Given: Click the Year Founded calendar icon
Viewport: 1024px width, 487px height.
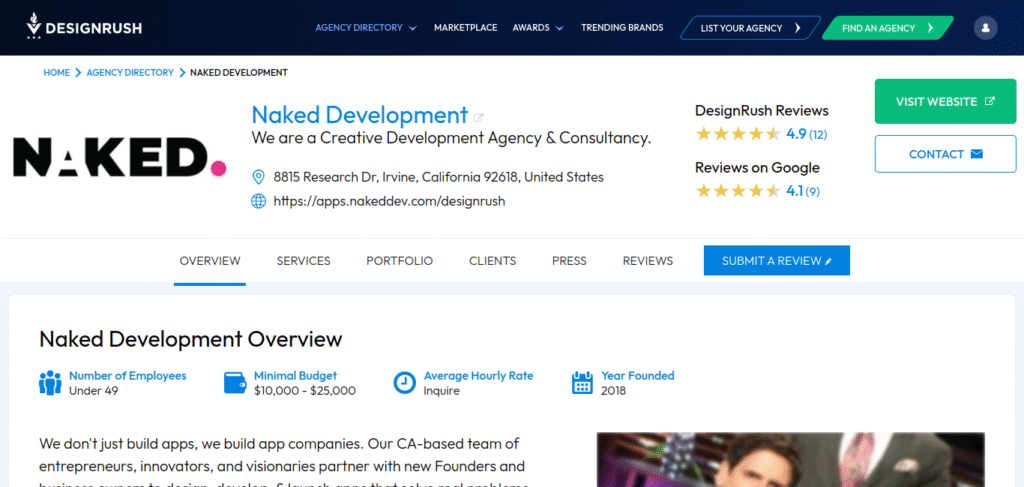Looking at the screenshot, I should (582, 383).
